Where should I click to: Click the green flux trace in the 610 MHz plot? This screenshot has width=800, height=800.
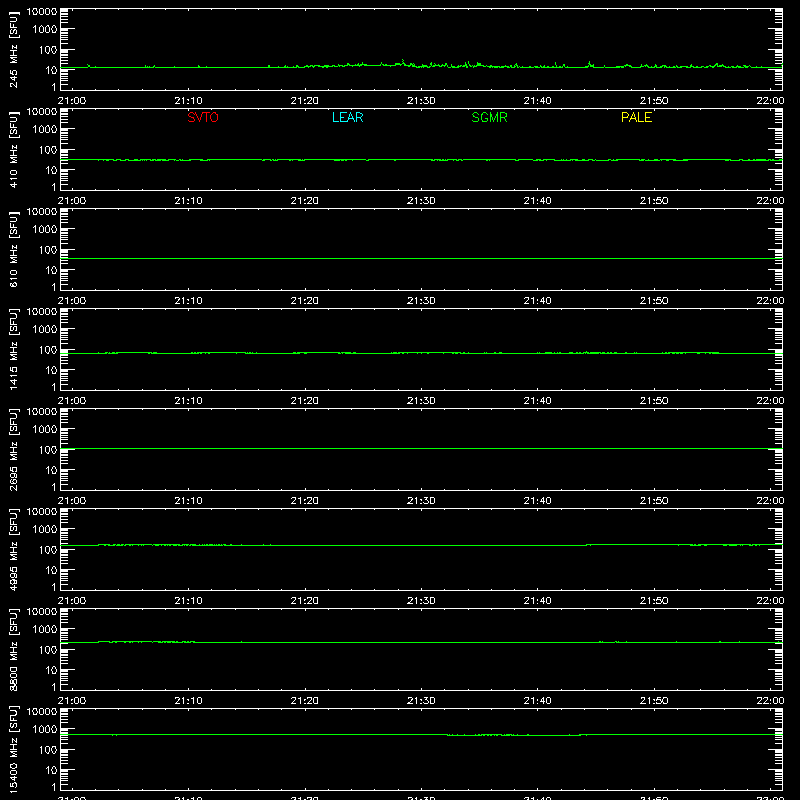pyautogui.click(x=421, y=259)
